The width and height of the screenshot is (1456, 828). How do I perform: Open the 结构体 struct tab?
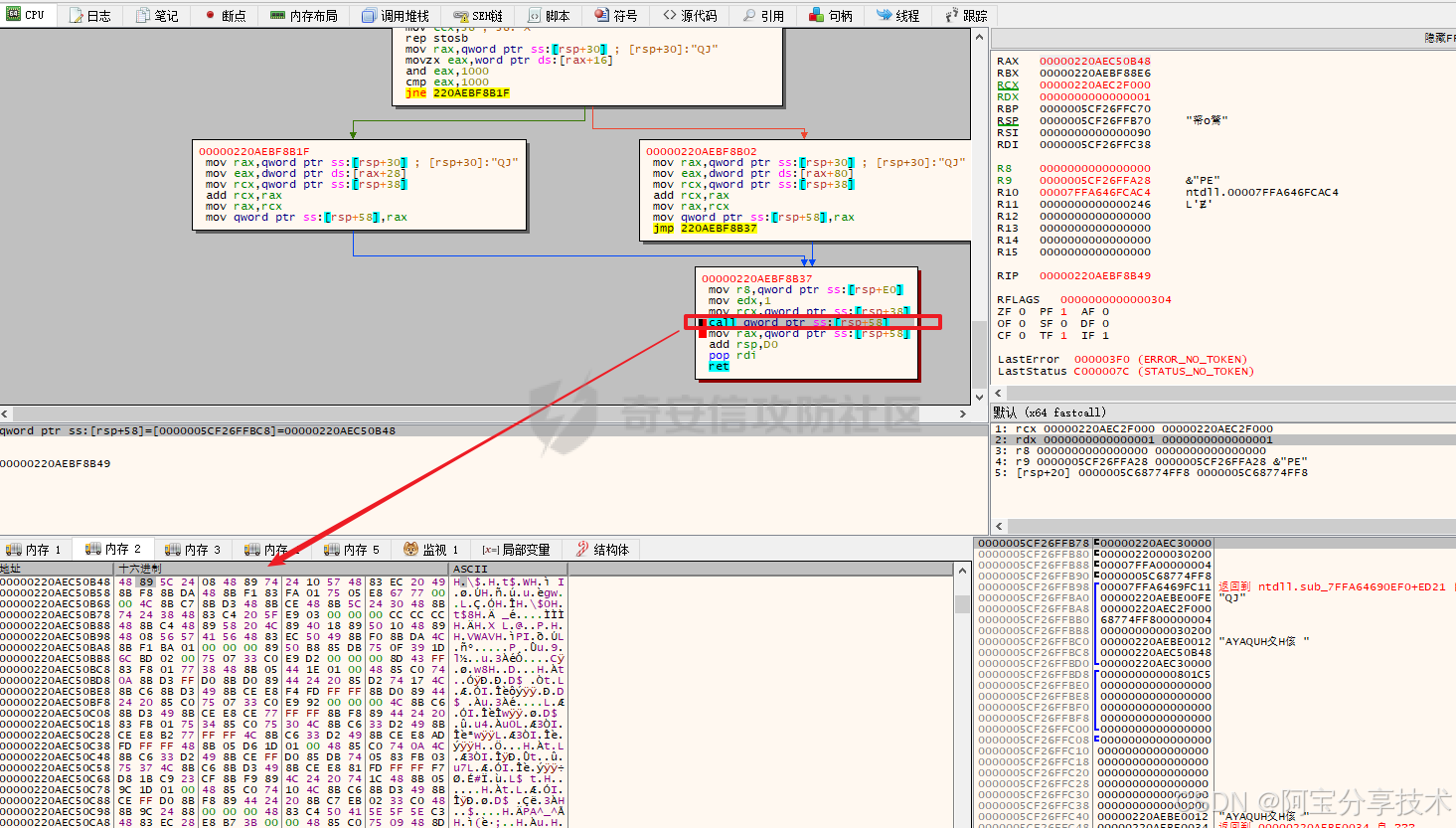click(x=603, y=549)
